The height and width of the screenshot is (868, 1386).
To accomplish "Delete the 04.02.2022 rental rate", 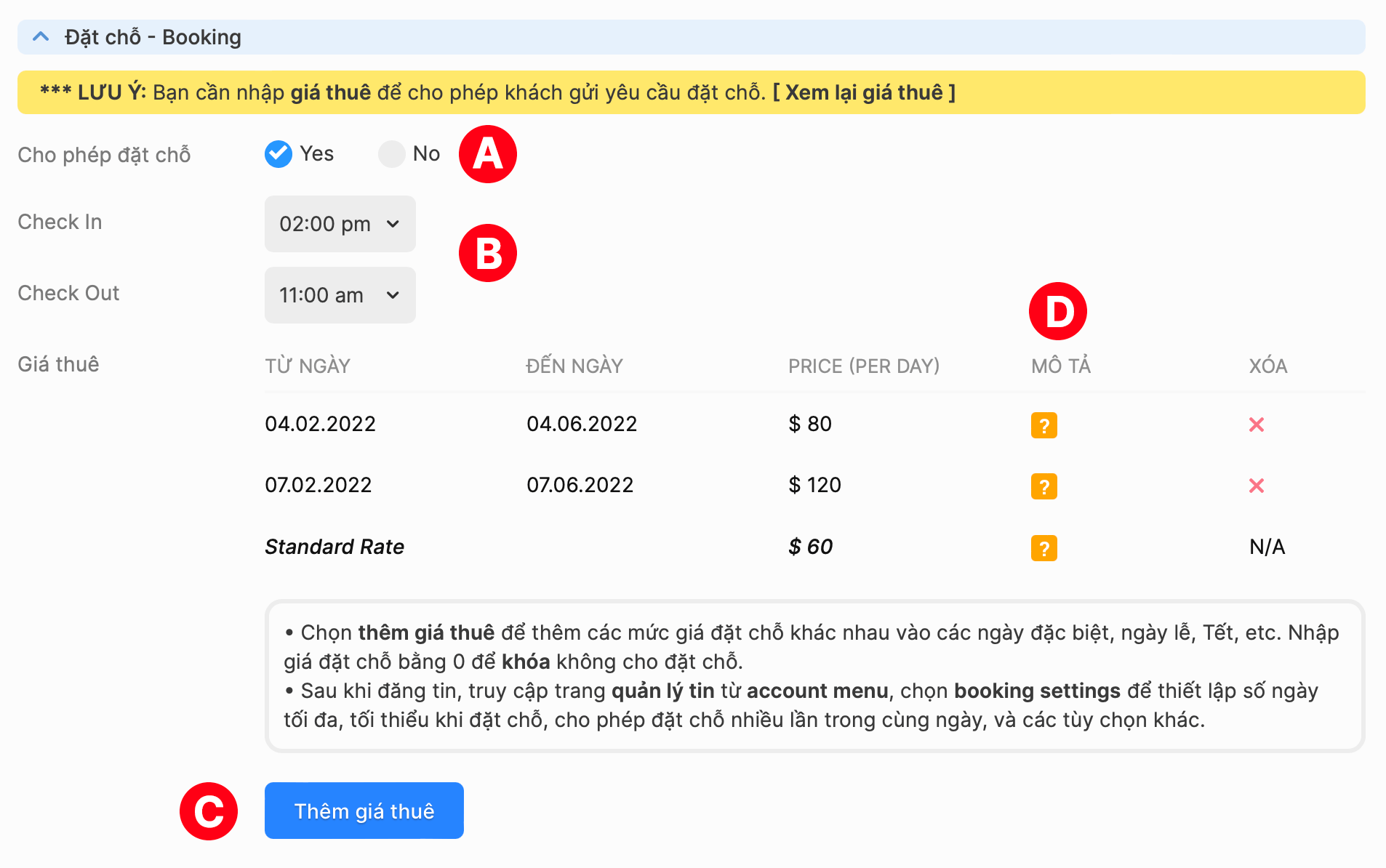I will (1256, 425).
